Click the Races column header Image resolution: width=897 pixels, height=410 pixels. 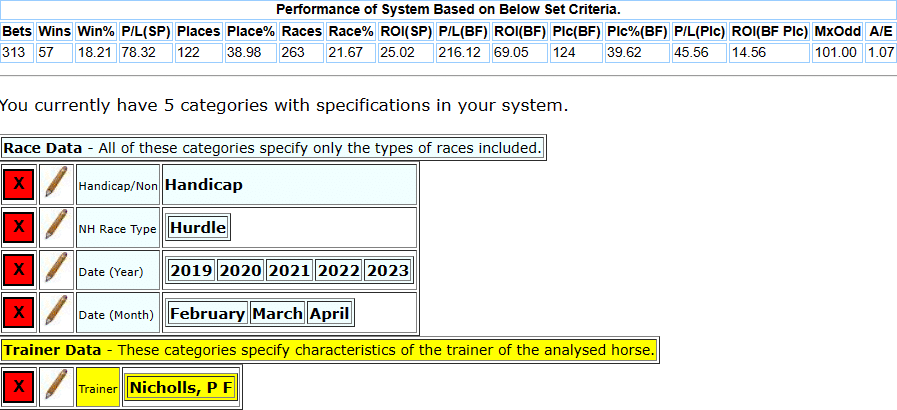point(302,31)
